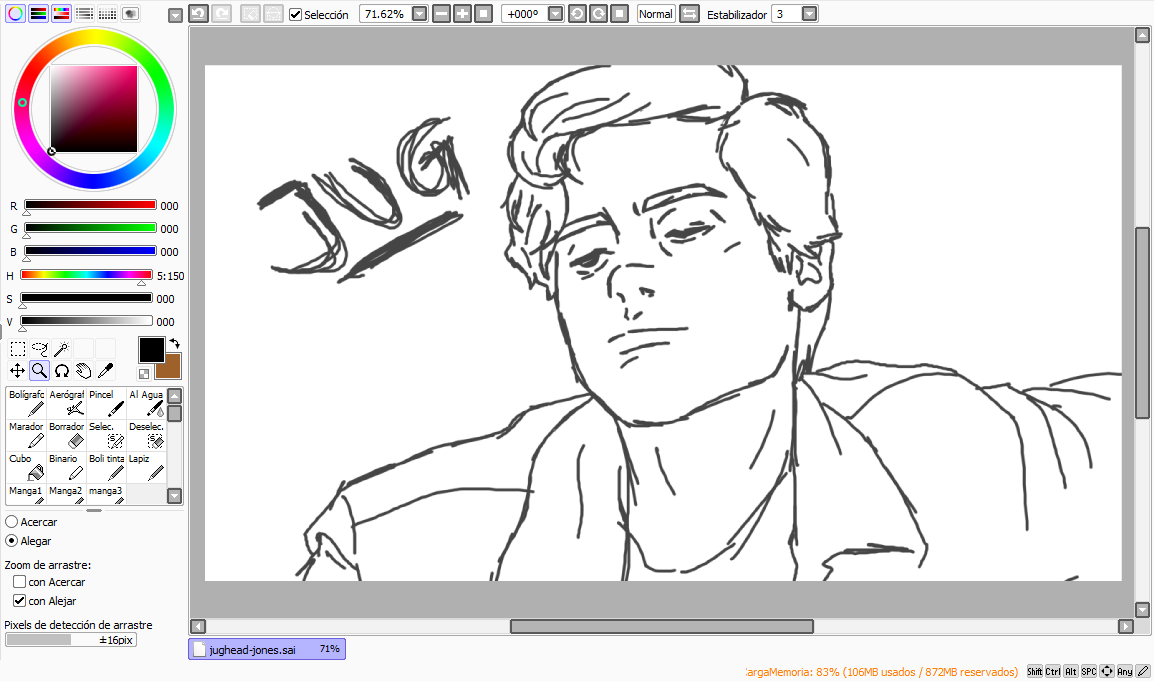Click the brush list scroll-down arrow

coord(174,495)
